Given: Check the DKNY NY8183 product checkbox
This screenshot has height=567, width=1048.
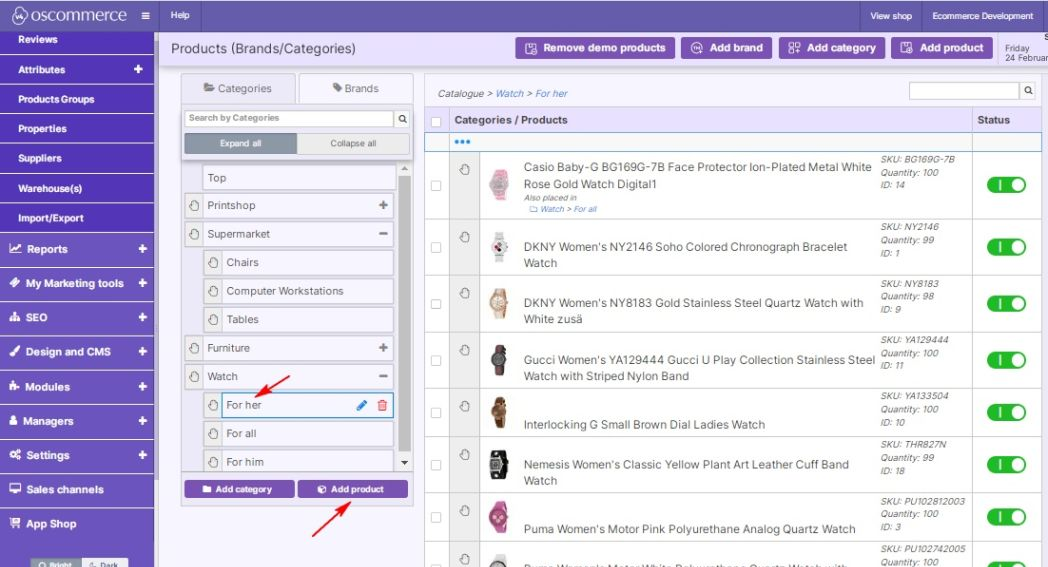Looking at the screenshot, I should click(436, 304).
